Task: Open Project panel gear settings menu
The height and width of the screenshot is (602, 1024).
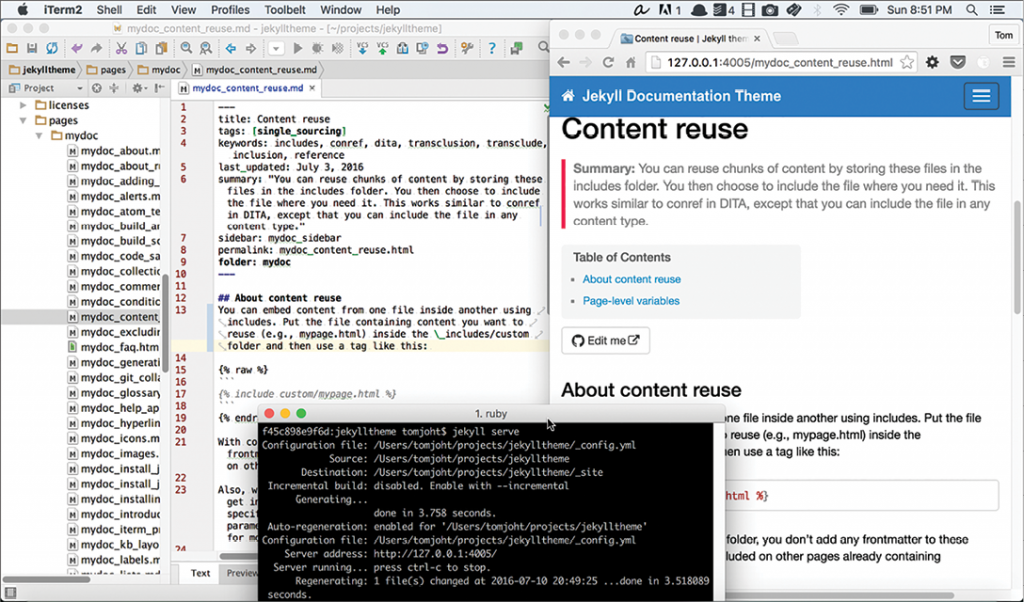Action: tap(138, 88)
